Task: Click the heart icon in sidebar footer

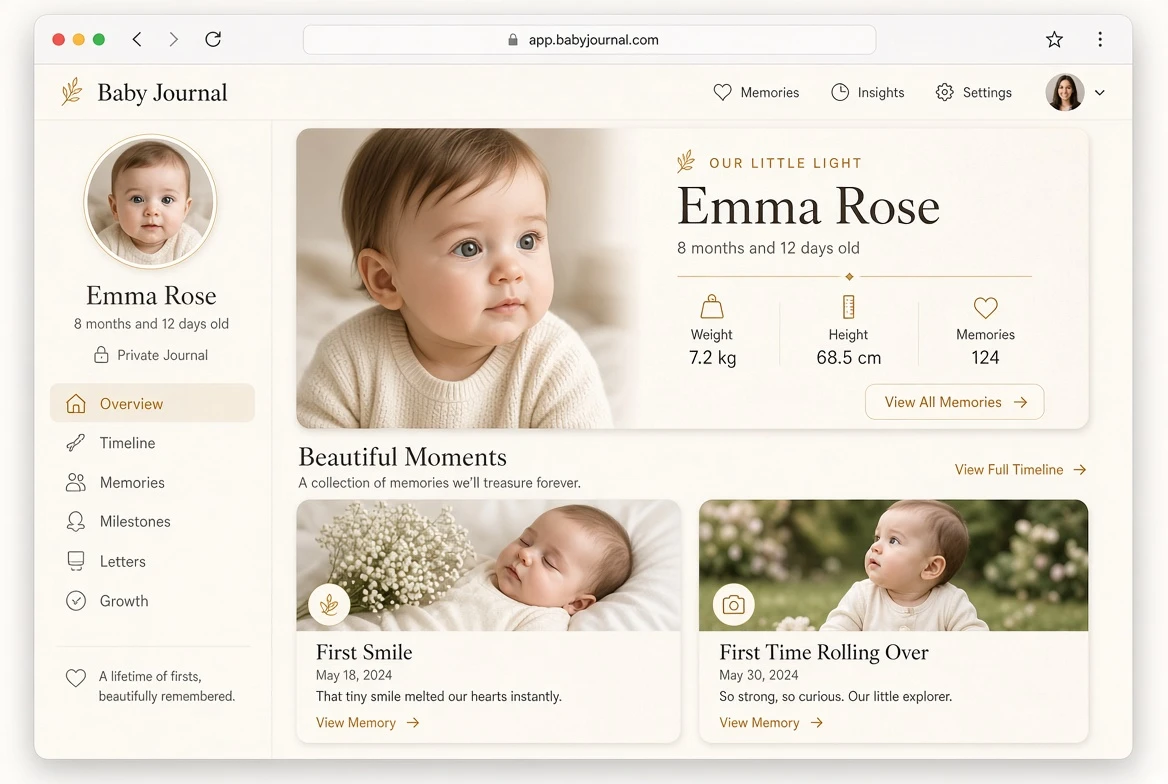Action: click(x=76, y=677)
